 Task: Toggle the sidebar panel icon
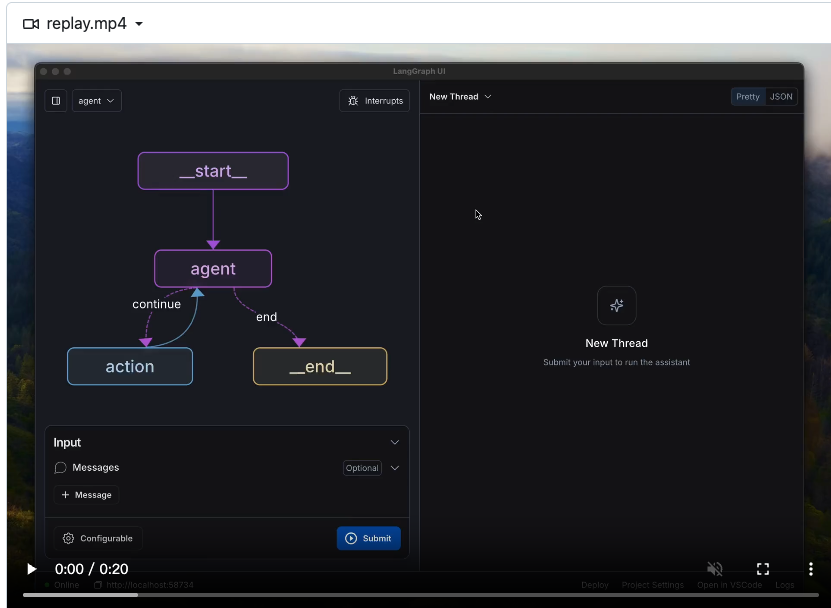[x=56, y=101]
